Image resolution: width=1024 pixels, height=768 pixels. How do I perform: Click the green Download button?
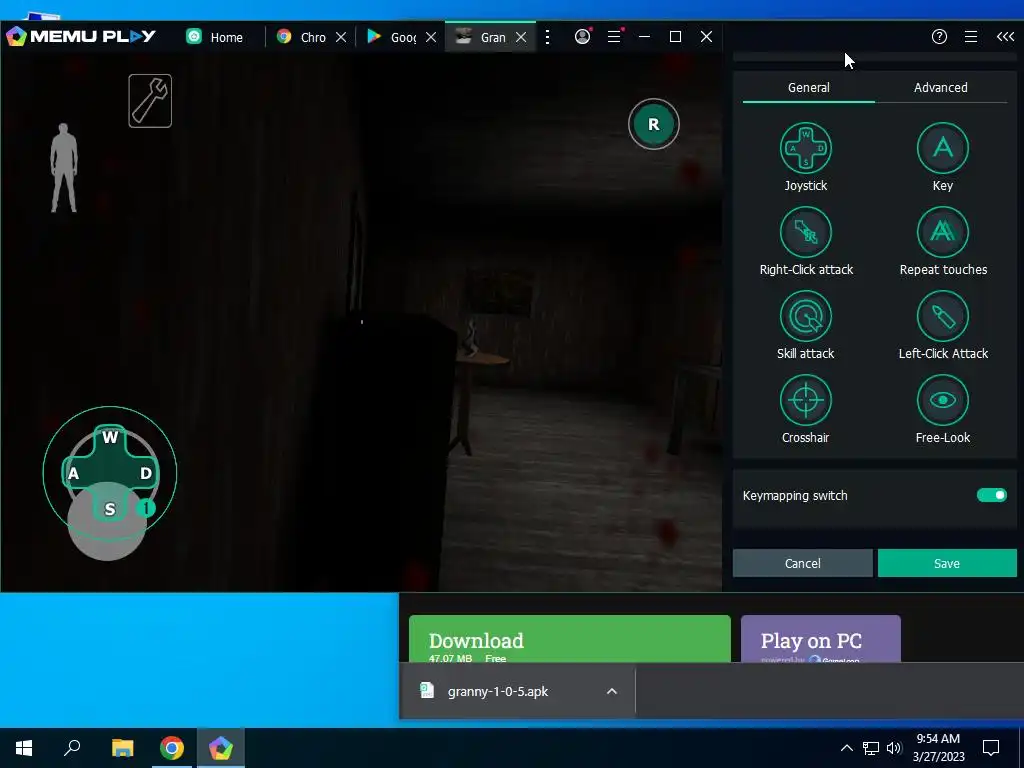pyautogui.click(x=569, y=639)
